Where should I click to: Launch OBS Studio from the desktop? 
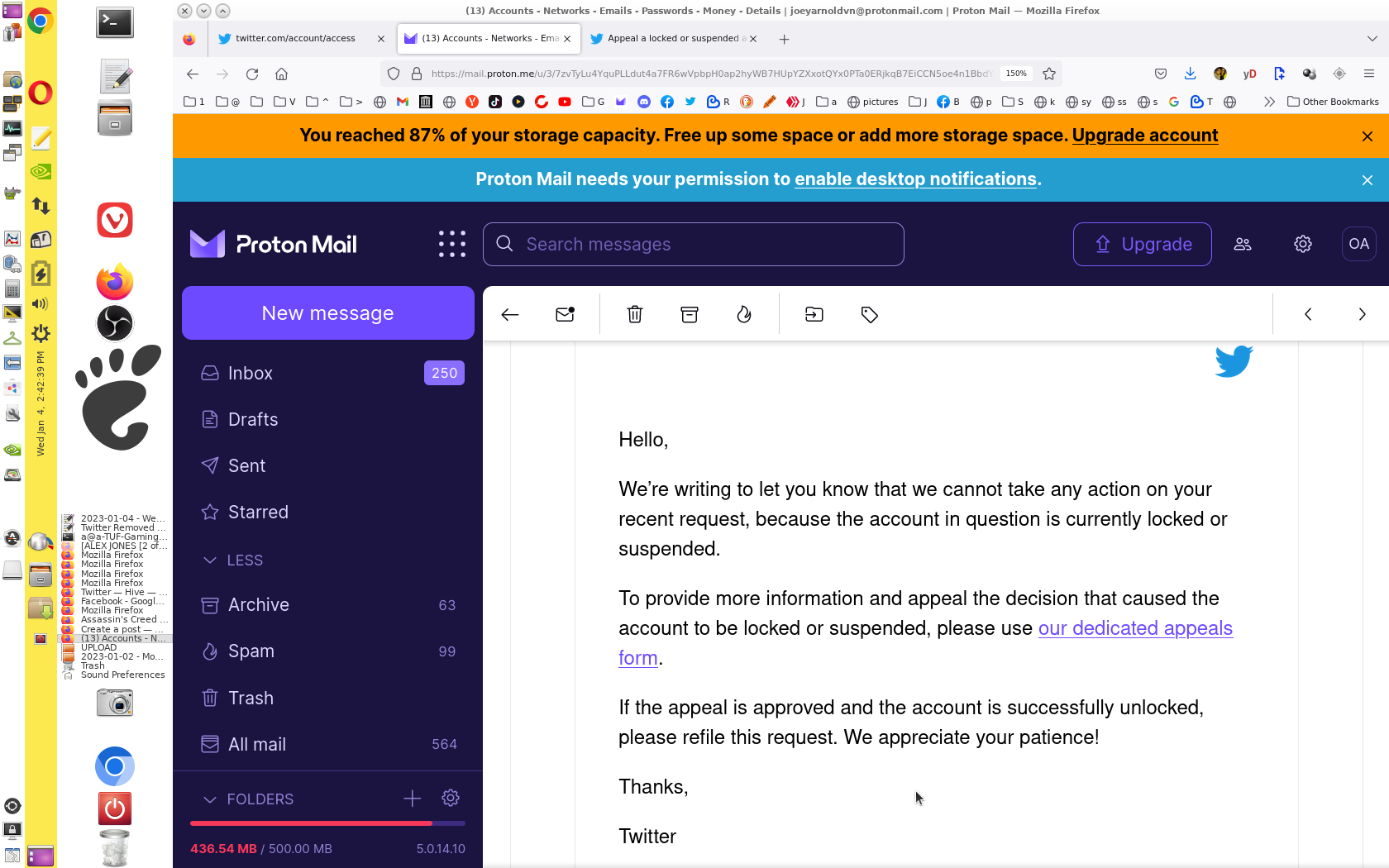point(115,322)
